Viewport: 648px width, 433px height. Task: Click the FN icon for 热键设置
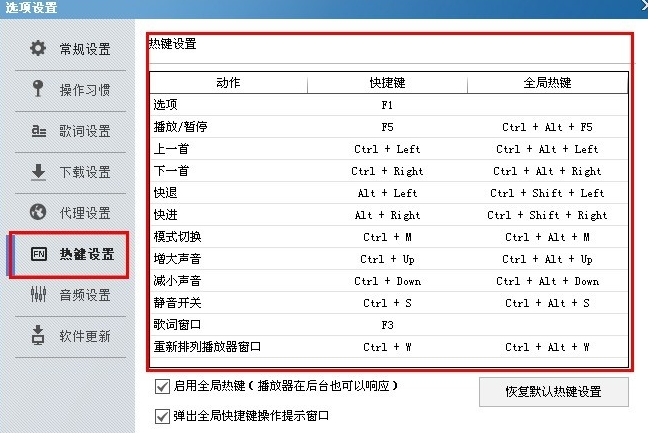pyautogui.click(x=39, y=254)
